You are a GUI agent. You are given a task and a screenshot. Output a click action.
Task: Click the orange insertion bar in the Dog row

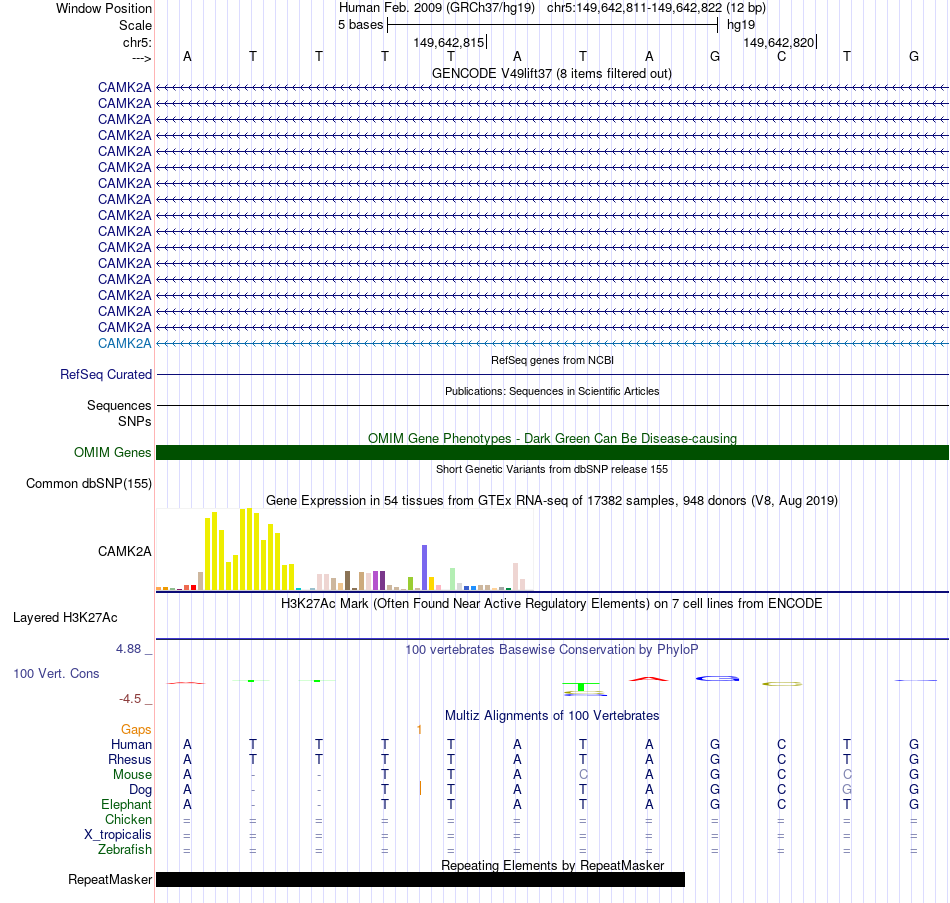click(420, 788)
